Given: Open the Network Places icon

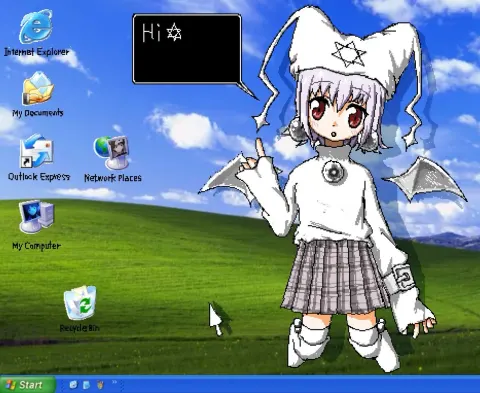Looking at the screenshot, I should [111, 153].
